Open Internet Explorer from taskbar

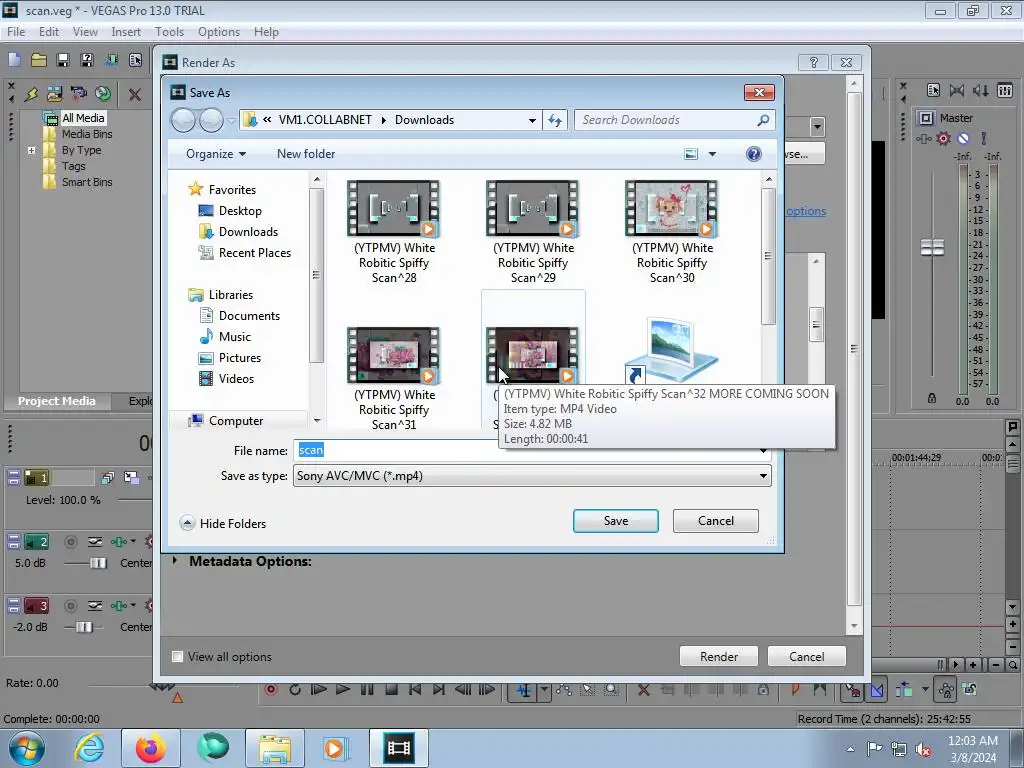(x=89, y=748)
